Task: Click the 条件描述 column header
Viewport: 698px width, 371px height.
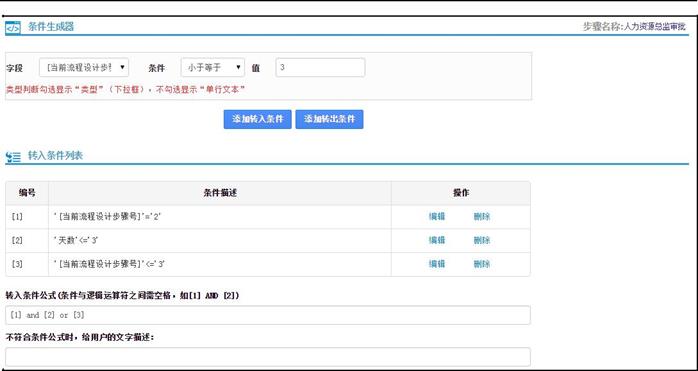Action: click(x=220, y=193)
